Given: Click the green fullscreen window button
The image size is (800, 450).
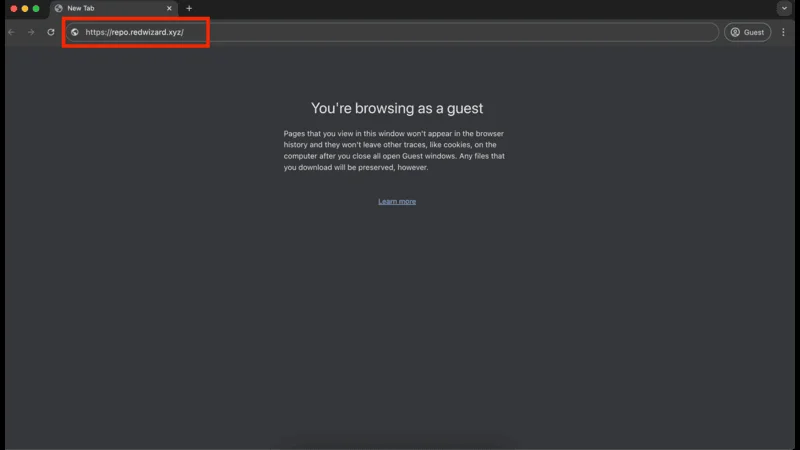Looking at the screenshot, I should point(36,9).
